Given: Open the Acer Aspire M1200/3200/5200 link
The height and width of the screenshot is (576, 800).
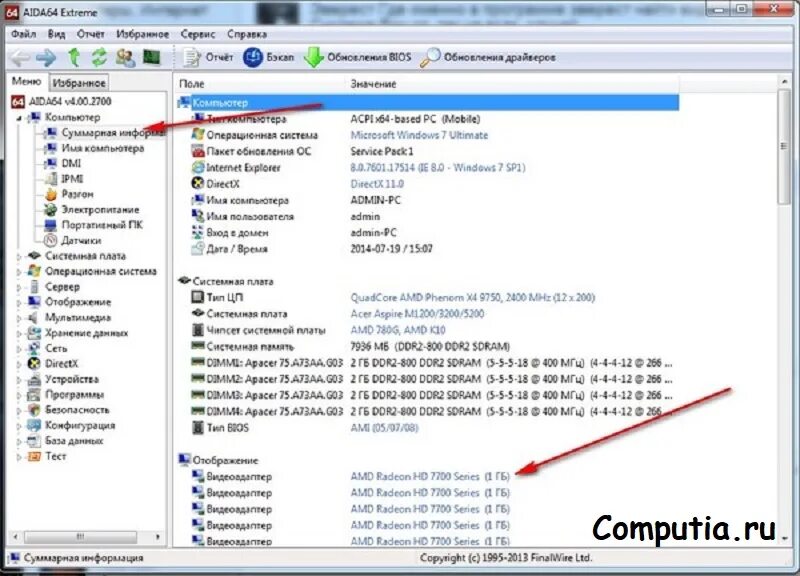Looking at the screenshot, I should [417, 314].
